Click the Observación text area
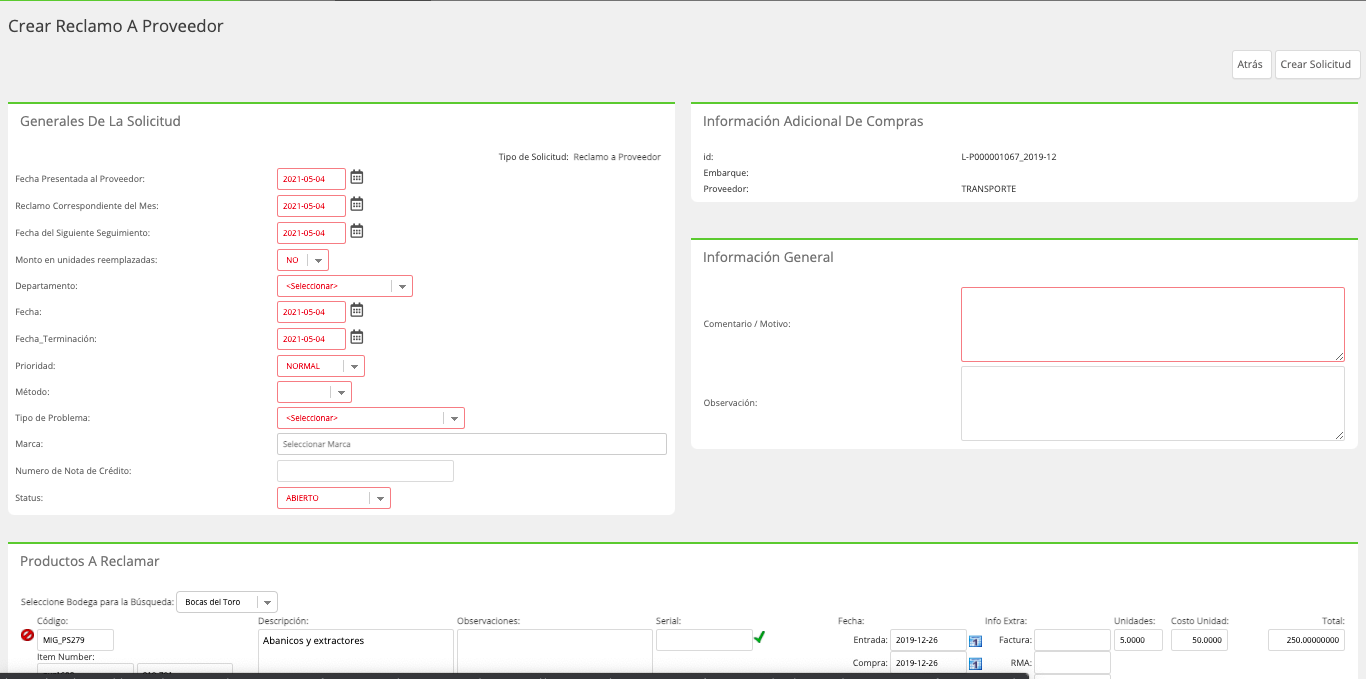 (1153, 403)
